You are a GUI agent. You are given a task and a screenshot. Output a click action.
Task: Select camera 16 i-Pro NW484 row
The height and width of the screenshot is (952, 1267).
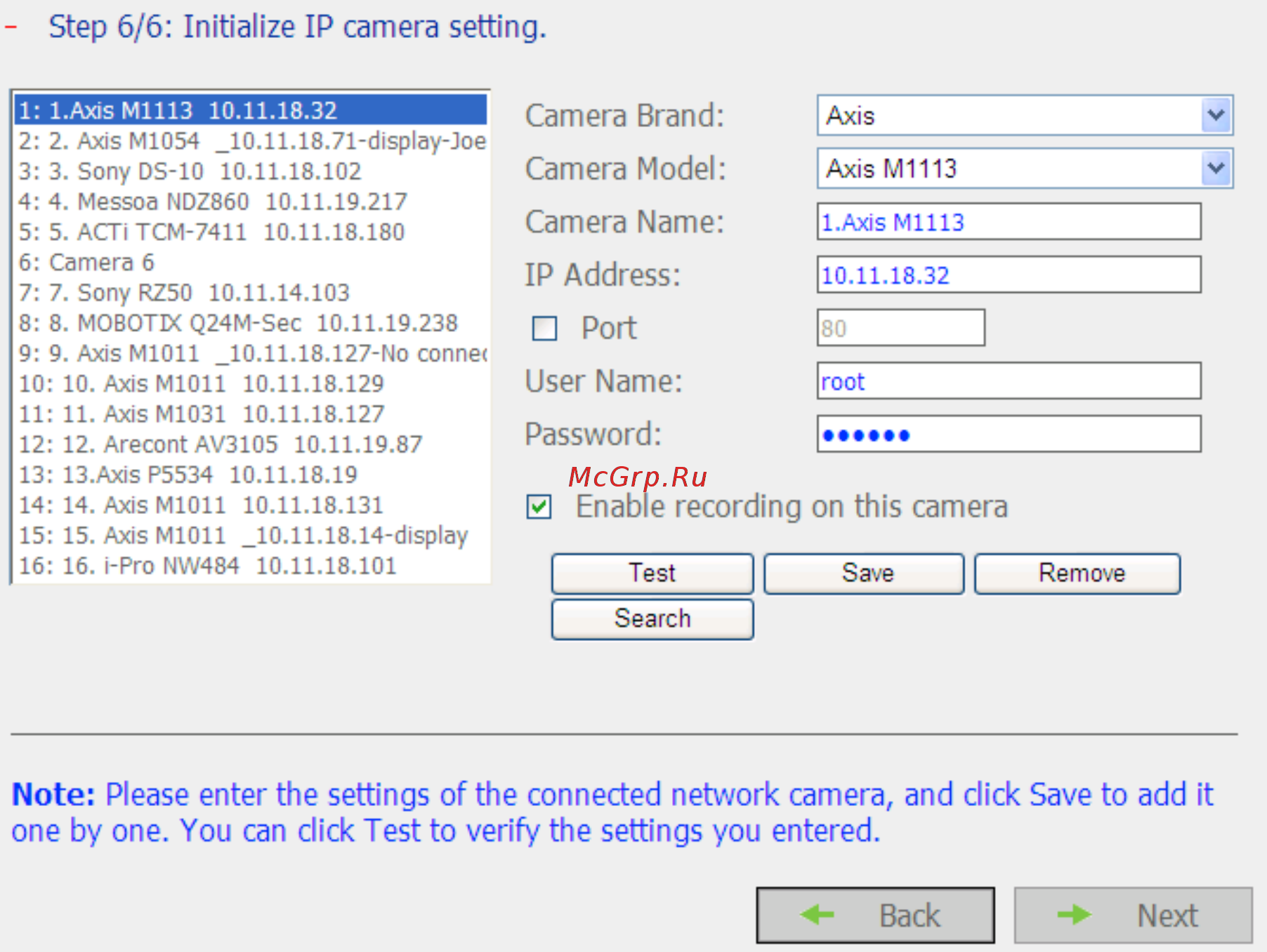251,566
